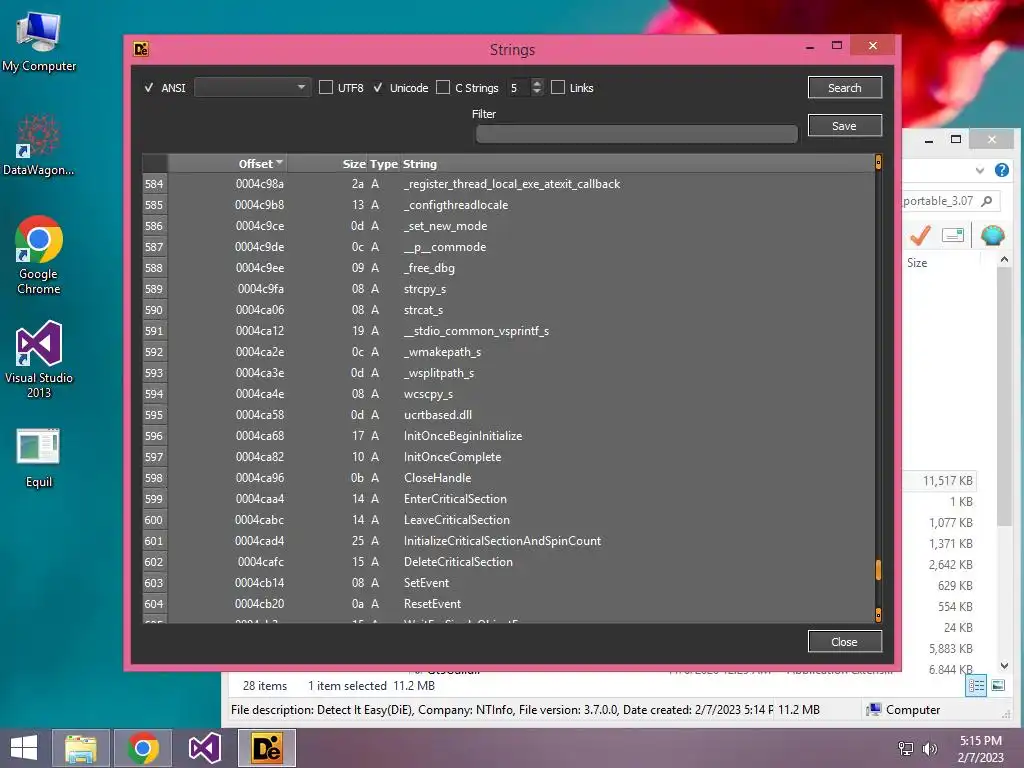The height and width of the screenshot is (768, 1024).
Task: Expand the Explorer ribbon chevron
Action: pyautogui.click(x=980, y=170)
